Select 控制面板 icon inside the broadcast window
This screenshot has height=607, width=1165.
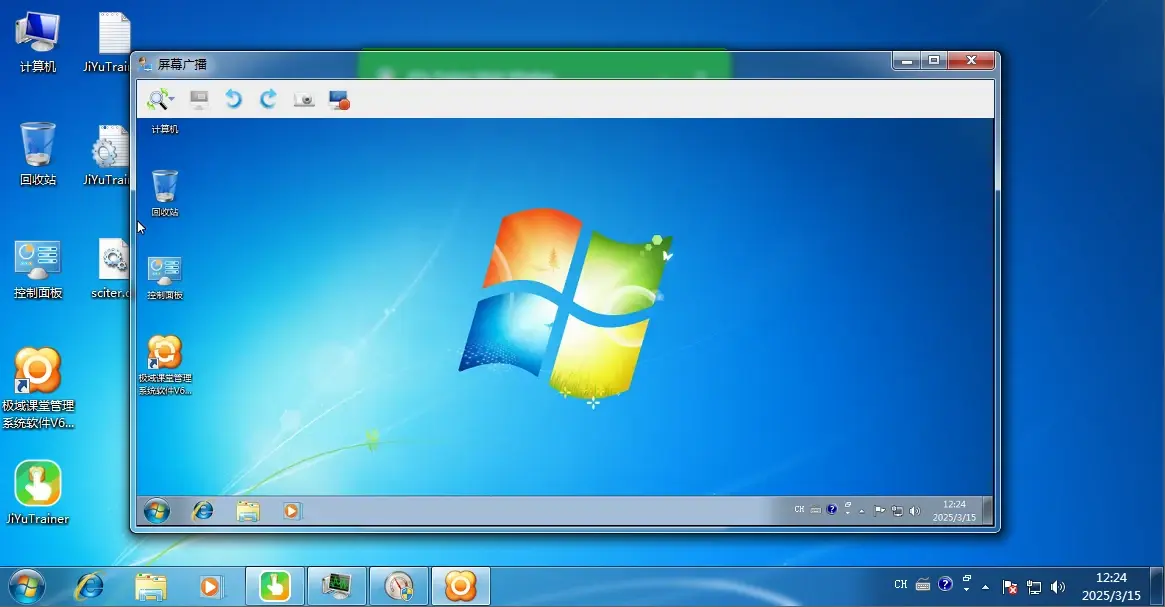[165, 277]
